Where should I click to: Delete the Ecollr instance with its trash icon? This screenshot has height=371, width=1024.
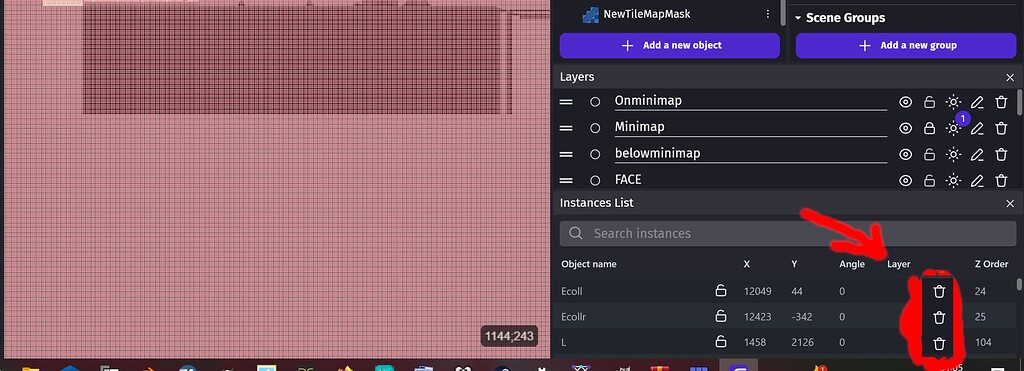[938, 317]
